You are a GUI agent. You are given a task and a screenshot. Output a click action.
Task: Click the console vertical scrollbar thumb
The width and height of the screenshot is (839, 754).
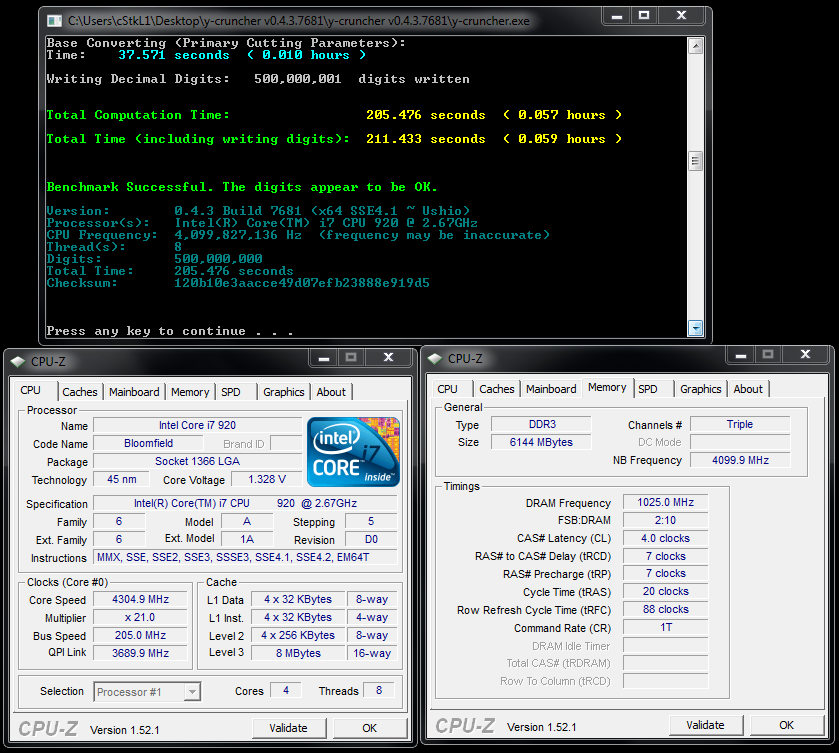[696, 162]
